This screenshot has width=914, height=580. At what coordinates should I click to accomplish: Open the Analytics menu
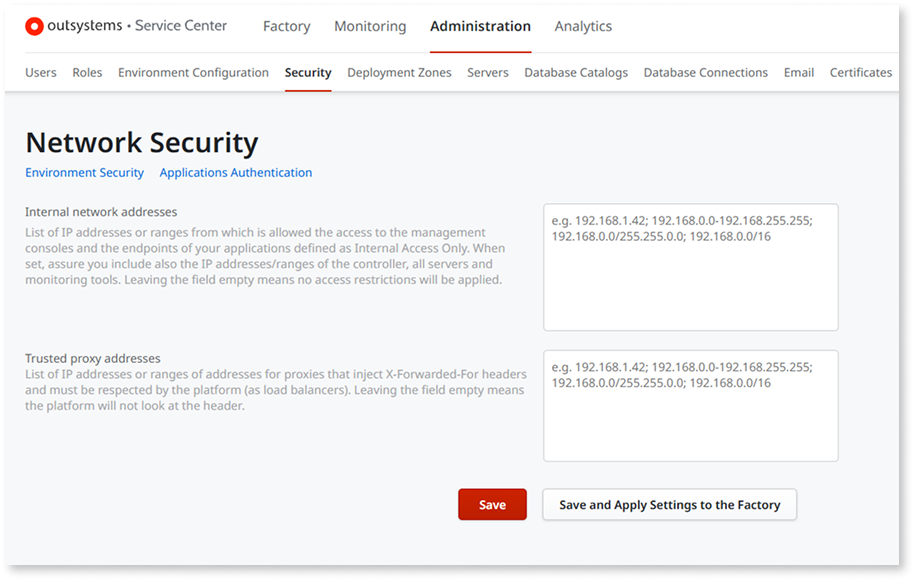point(583,26)
